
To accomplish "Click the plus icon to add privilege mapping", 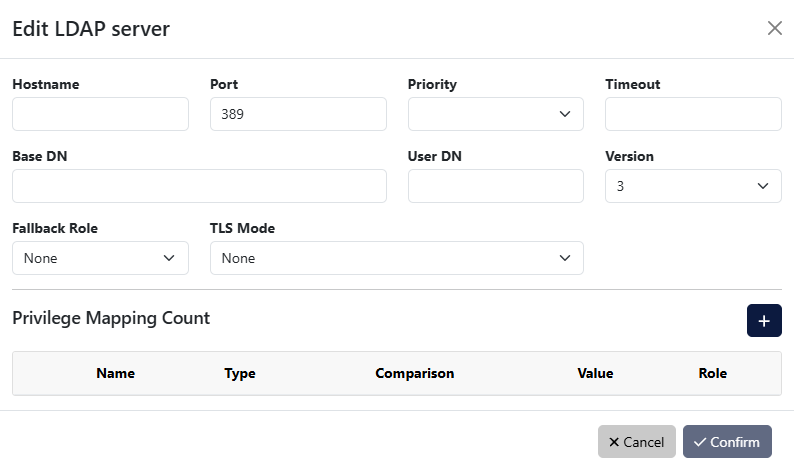I will click(x=764, y=321).
